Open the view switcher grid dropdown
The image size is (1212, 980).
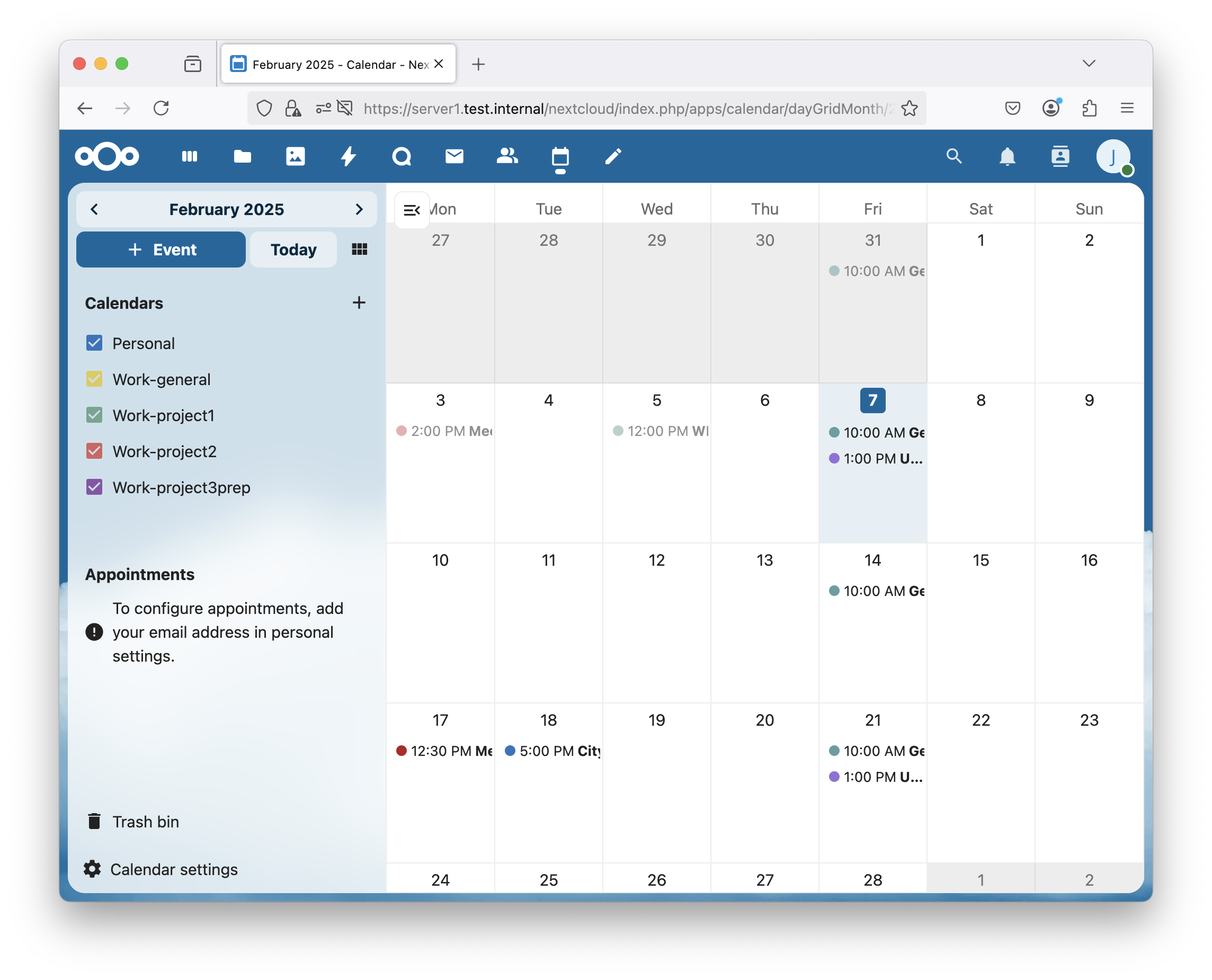[x=359, y=250]
